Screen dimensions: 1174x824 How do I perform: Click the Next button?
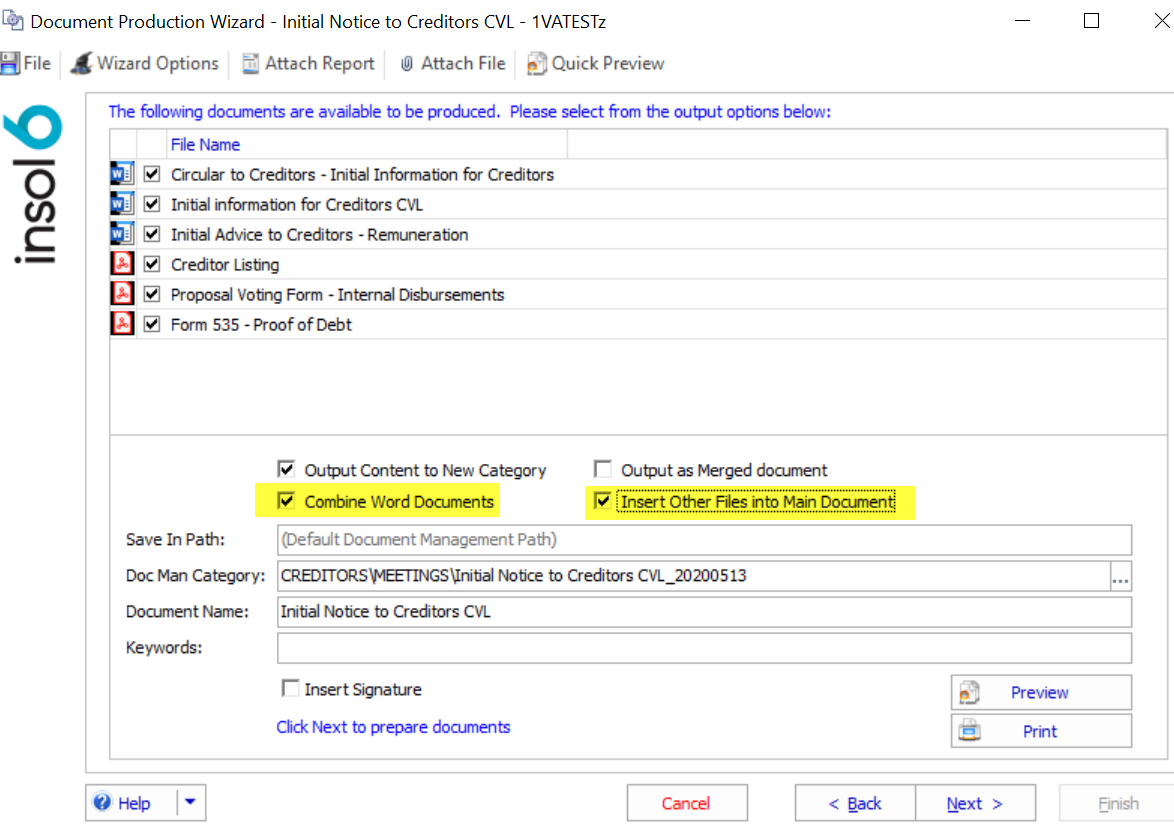(974, 803)
